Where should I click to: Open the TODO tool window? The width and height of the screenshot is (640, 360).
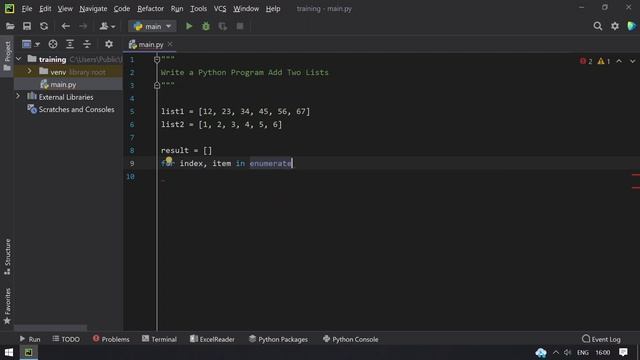(x=66, y=339)
